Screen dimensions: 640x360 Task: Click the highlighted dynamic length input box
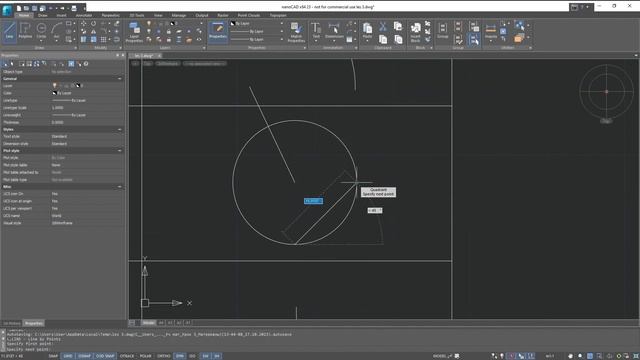[313, 201]
